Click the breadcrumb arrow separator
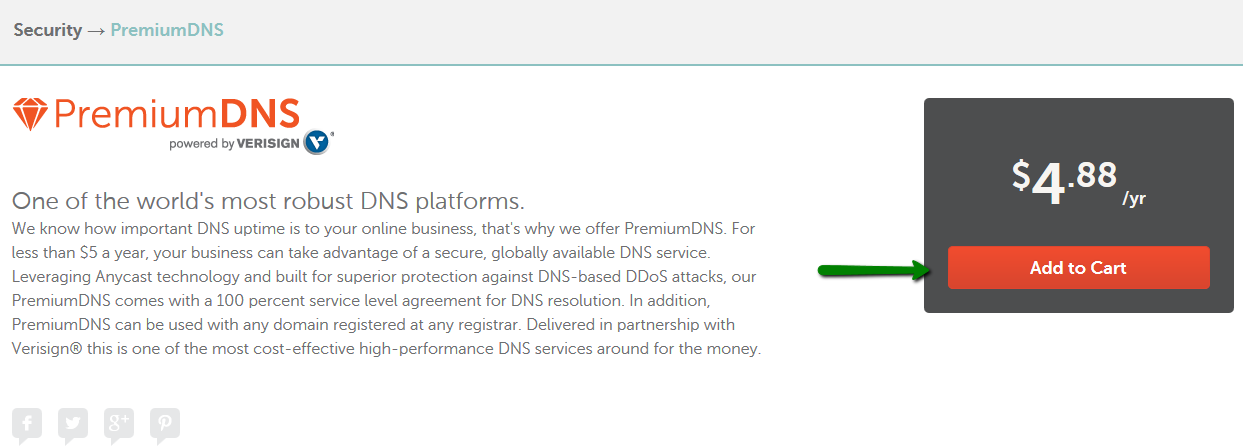Screen dimensions: 1243x448 (96, 30)
